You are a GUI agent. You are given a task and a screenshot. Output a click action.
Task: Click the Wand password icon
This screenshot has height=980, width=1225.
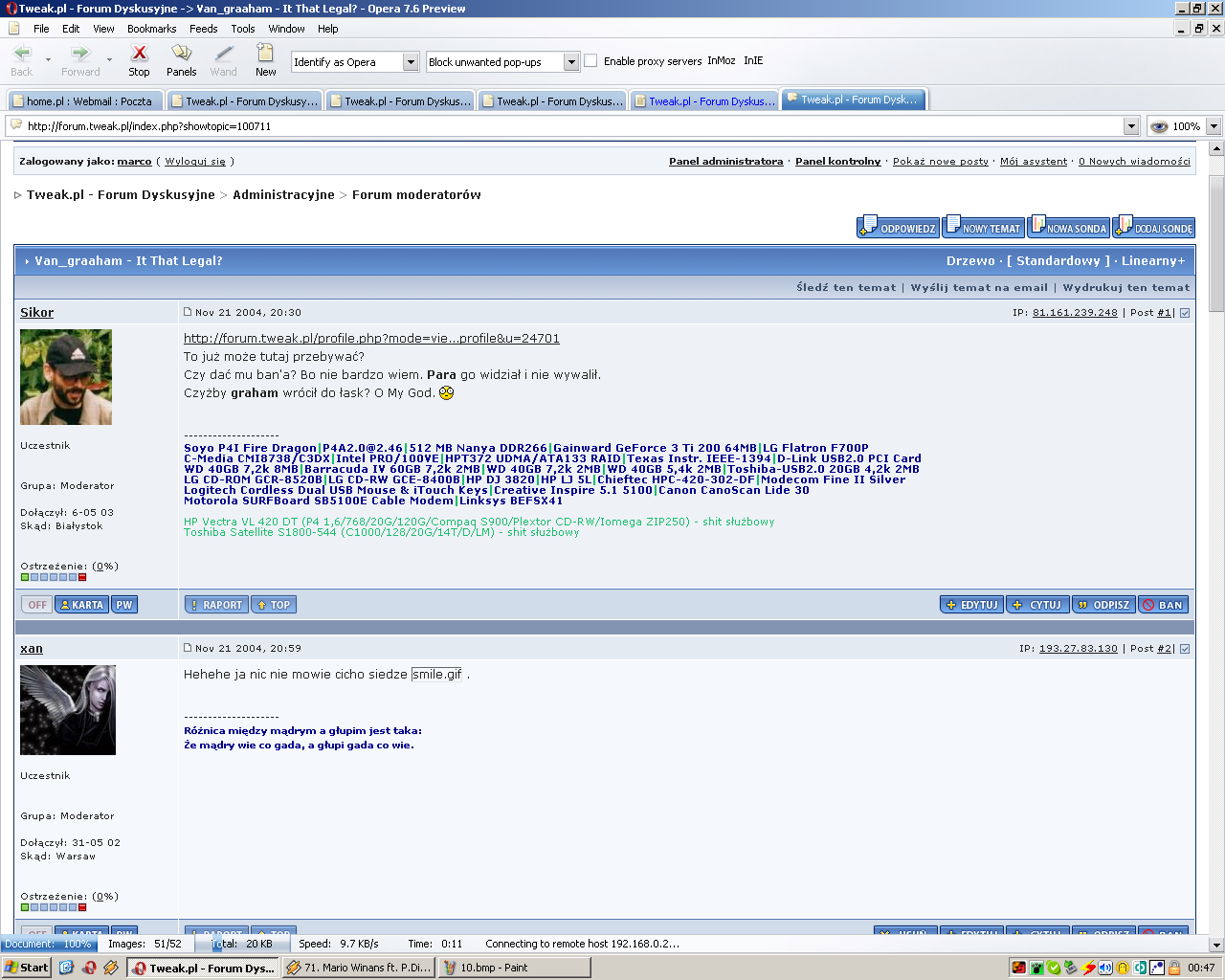tap(223, 53)
